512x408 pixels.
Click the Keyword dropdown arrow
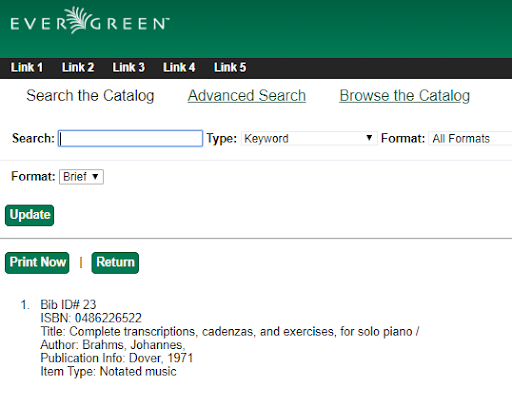369,138
